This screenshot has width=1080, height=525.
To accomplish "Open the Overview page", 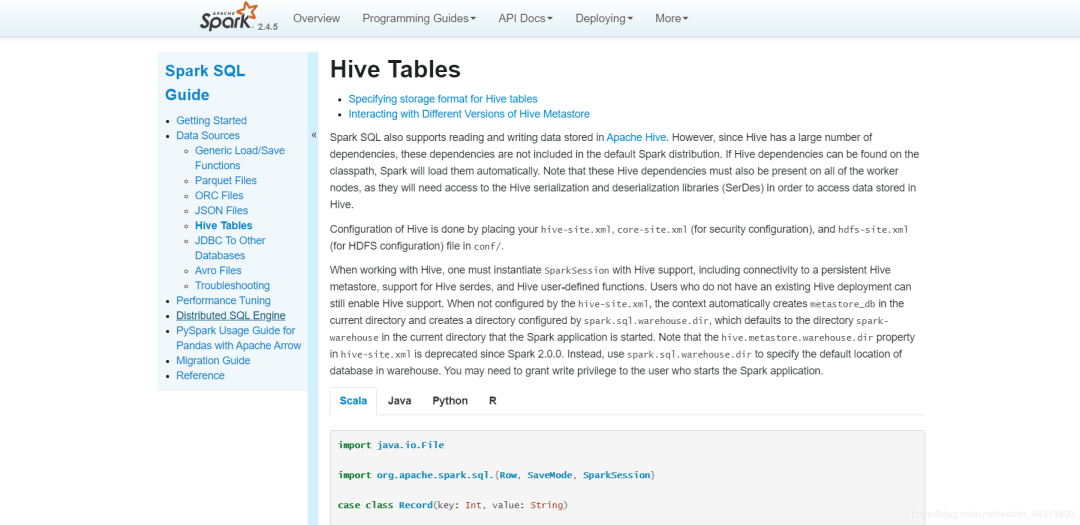I will (316, 19).
